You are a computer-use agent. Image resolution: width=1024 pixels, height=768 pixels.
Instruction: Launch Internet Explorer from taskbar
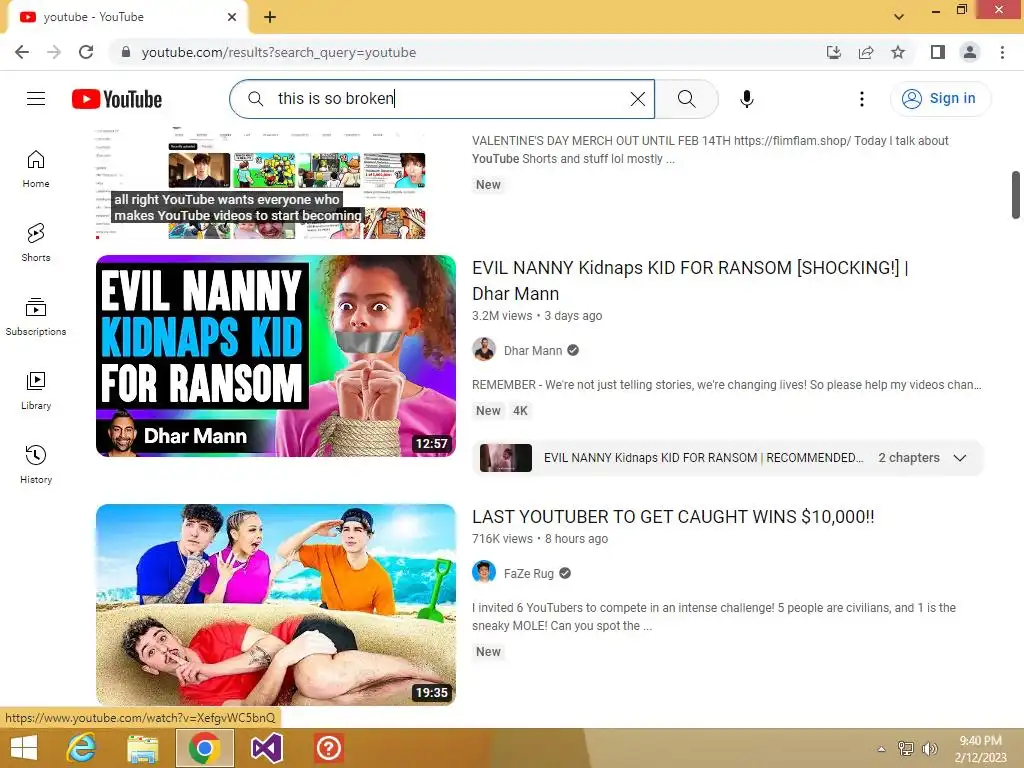pos(82,748)
